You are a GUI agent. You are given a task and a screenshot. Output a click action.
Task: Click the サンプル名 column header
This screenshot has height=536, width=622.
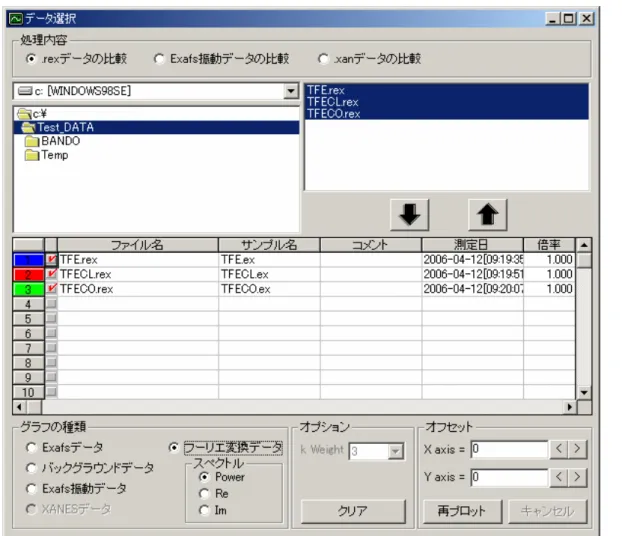269,245
